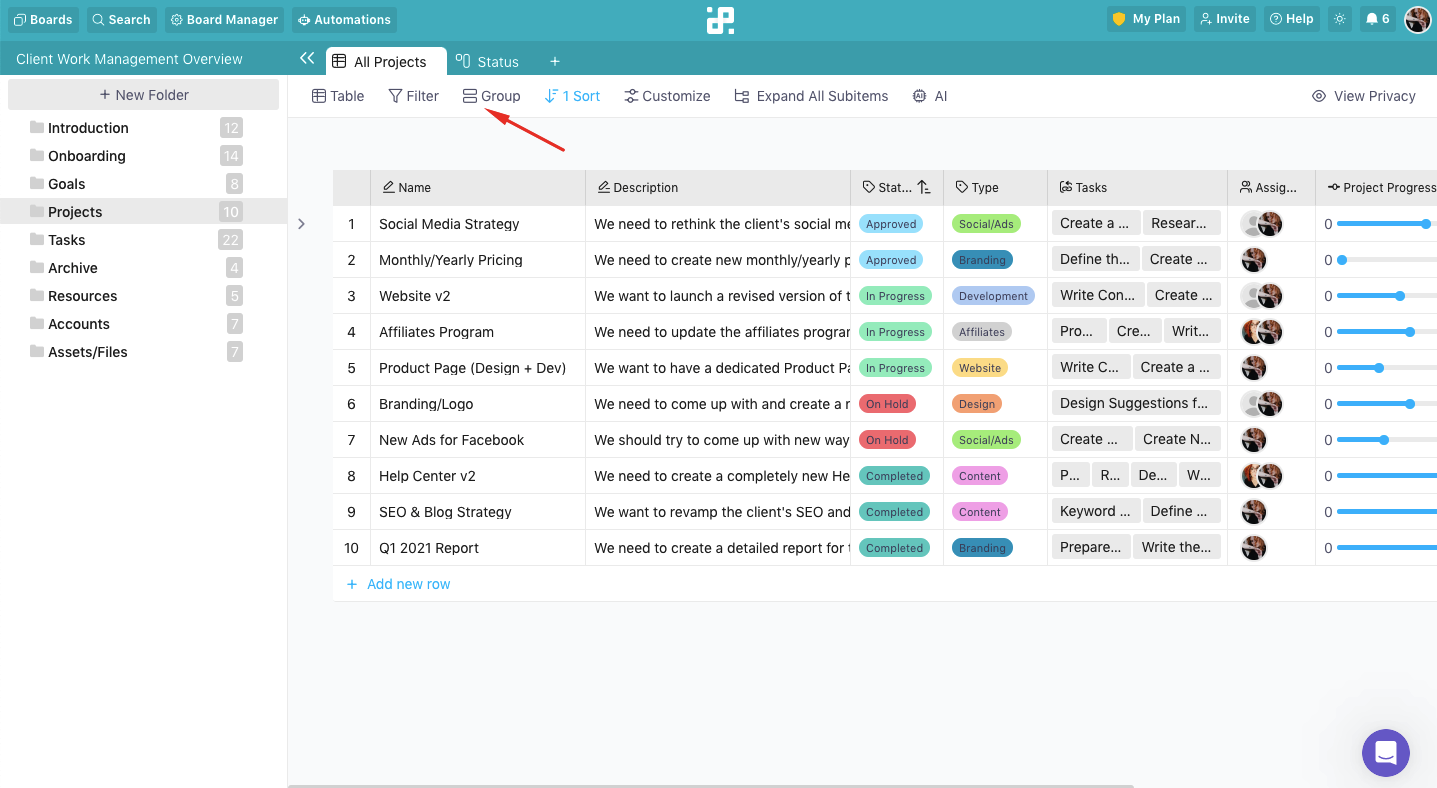Add a new view tab with plus

pos(555,61)
